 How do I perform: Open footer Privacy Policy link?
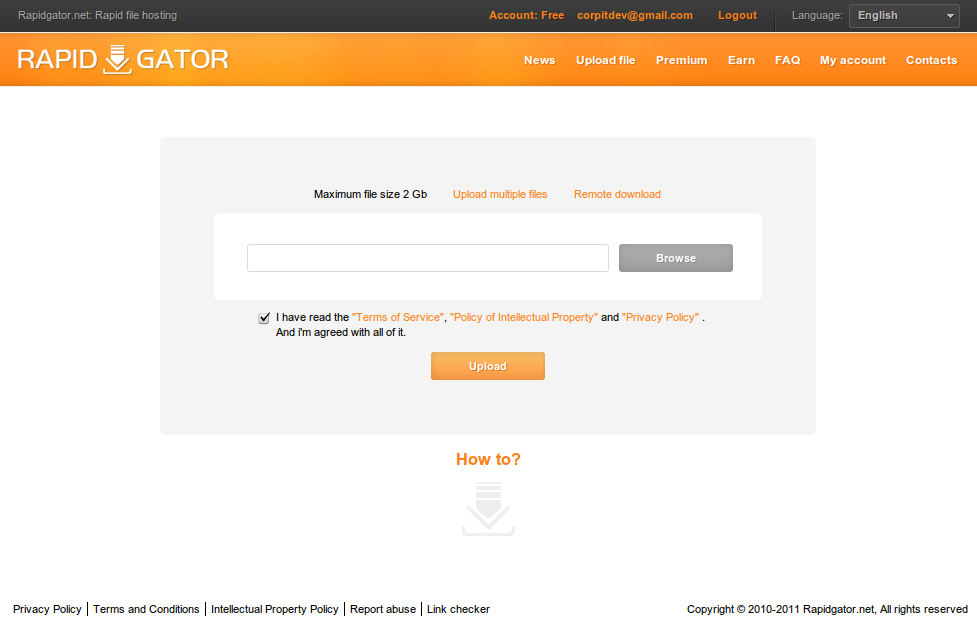[47, 609]
